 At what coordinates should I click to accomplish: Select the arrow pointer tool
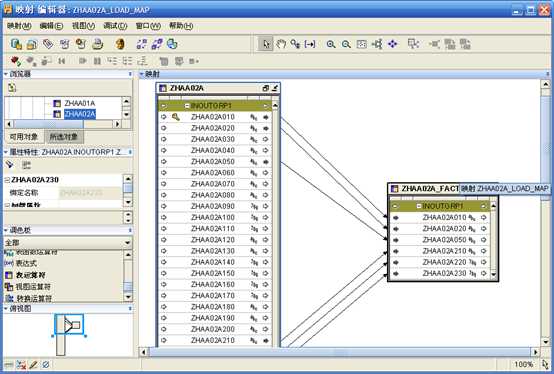click(x=266, y=44)
